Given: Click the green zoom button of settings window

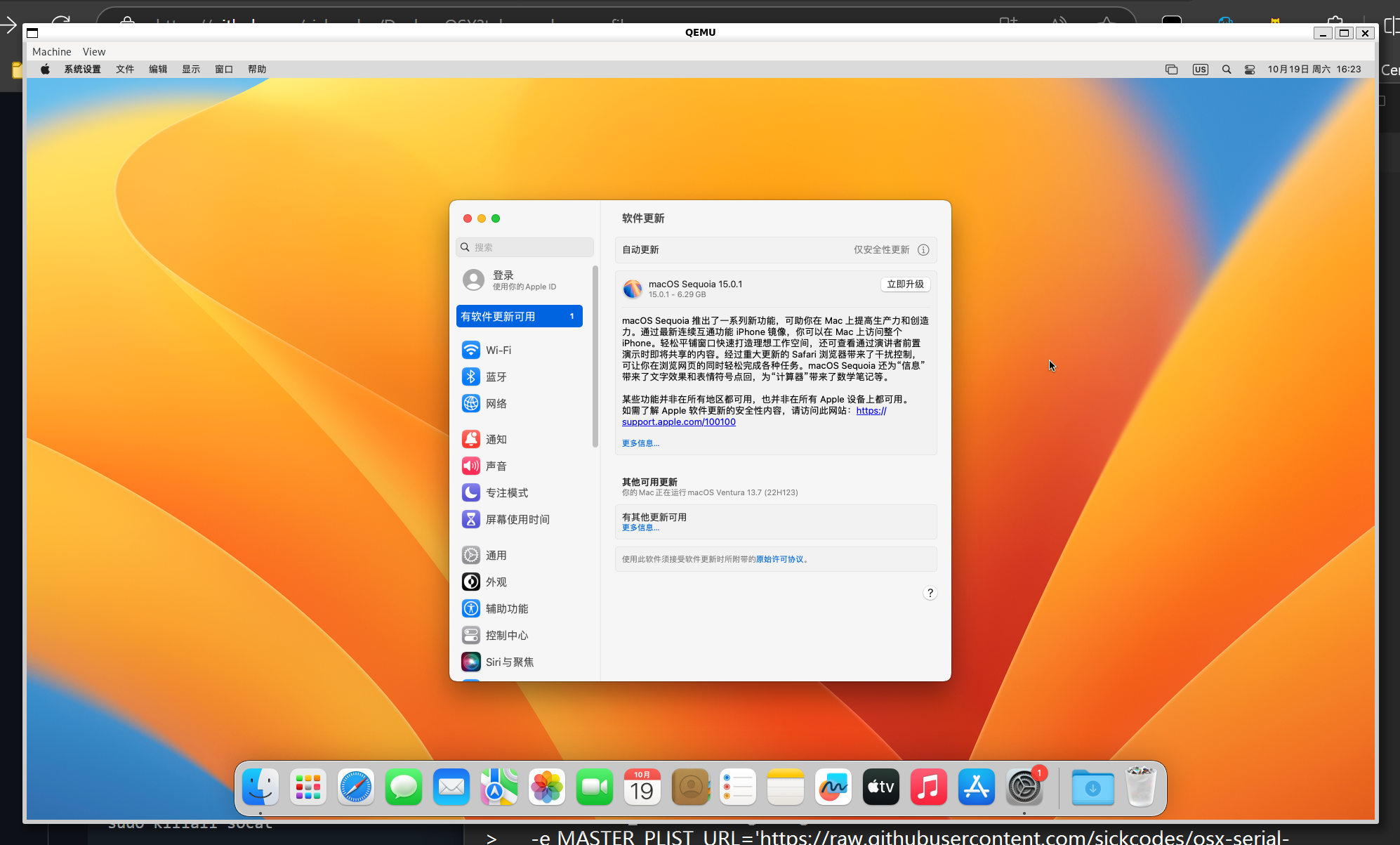Looking at the screenshot, I should click(x=496, y=218).
